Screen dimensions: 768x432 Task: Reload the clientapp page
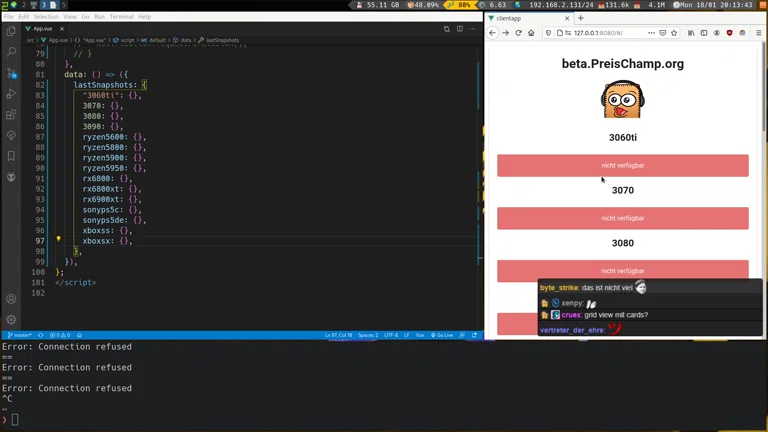click(518, 33)
